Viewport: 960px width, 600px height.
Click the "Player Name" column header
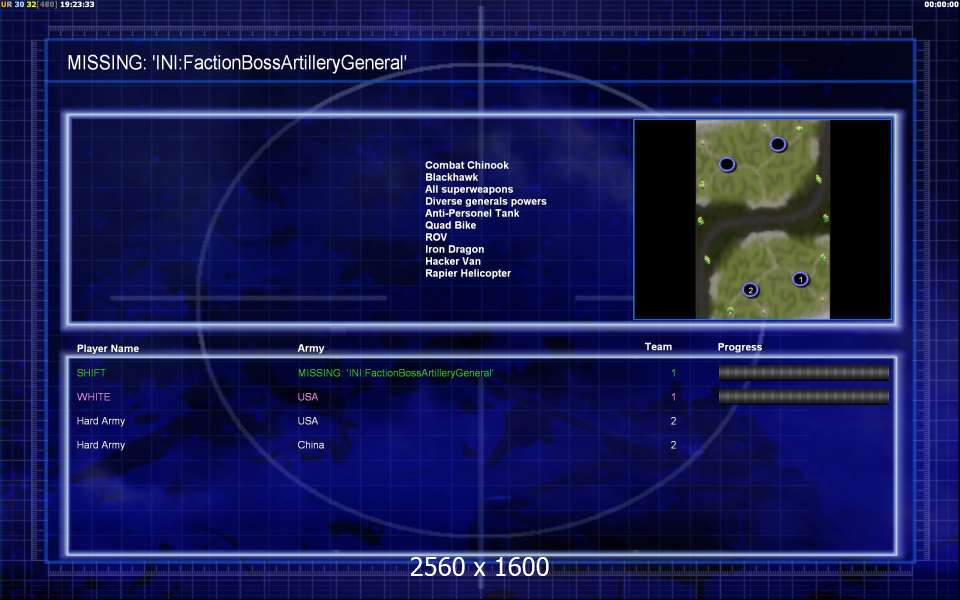pos(108,348)
